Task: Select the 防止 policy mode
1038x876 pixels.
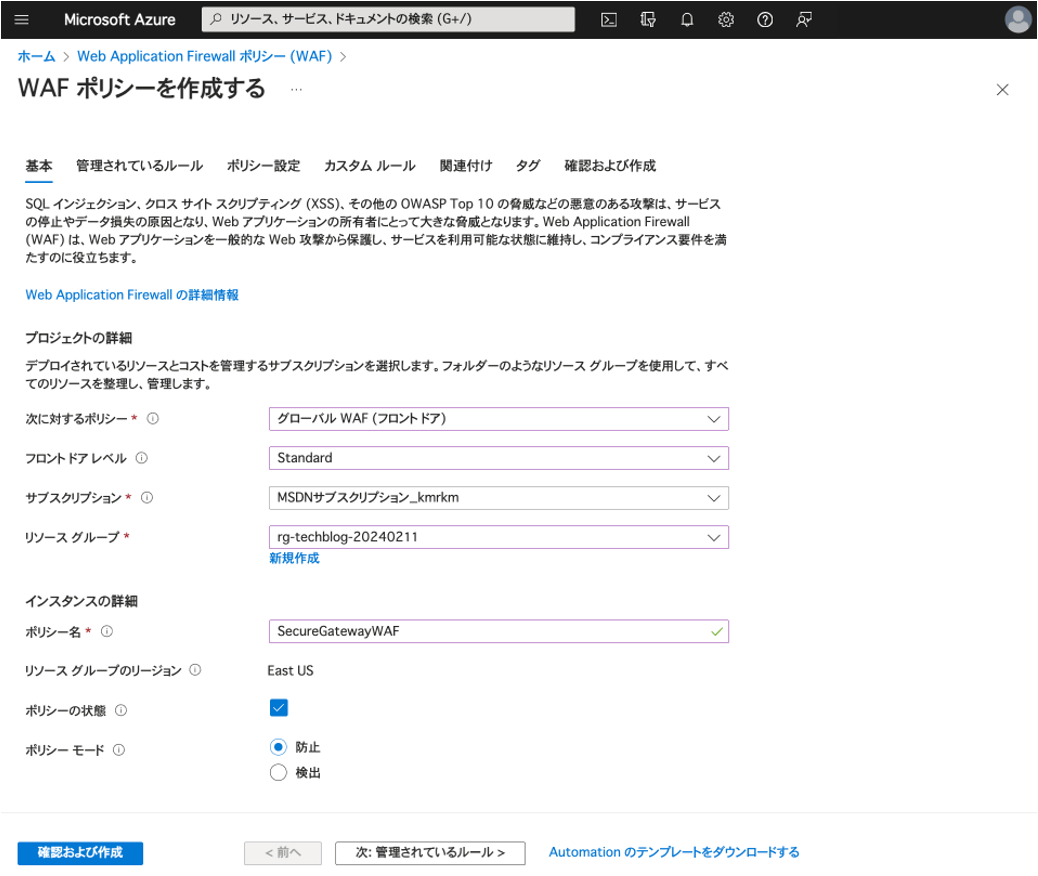Action: tap(279, 747)
